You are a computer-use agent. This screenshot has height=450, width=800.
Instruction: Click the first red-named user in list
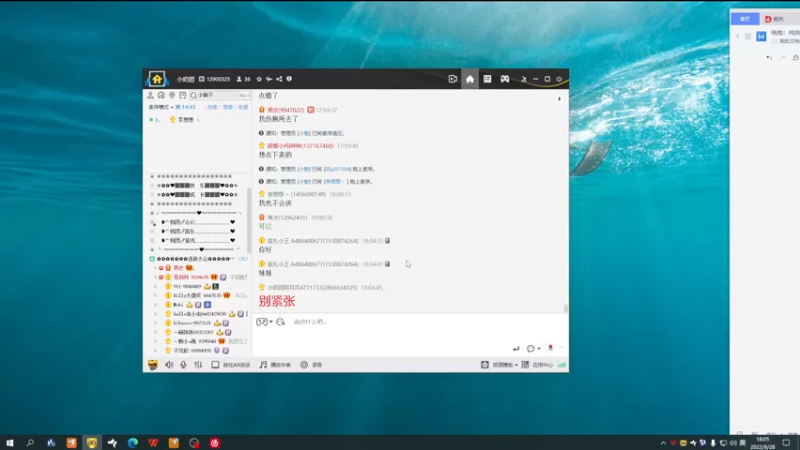(x=179, y=268)
